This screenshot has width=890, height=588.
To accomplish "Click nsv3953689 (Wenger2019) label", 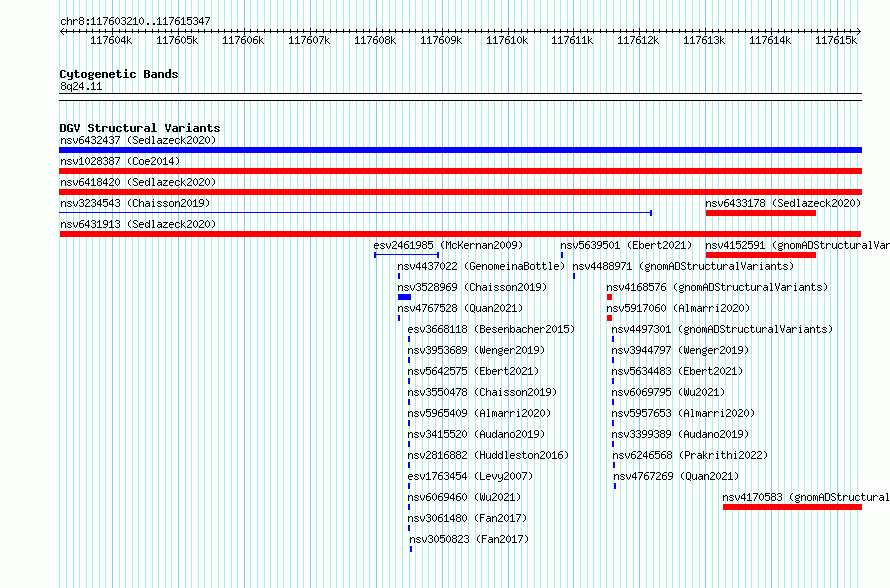I will (x=476, y=350).
